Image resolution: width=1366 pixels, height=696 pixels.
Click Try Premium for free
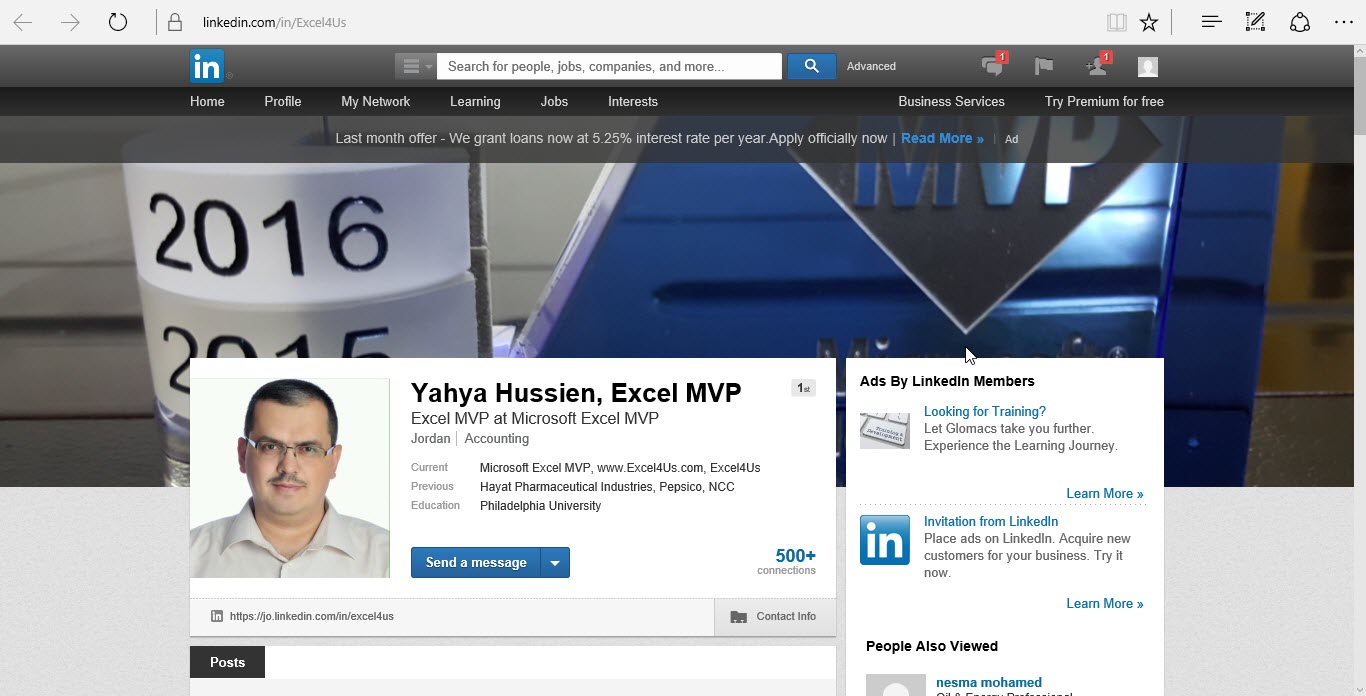1104,101
